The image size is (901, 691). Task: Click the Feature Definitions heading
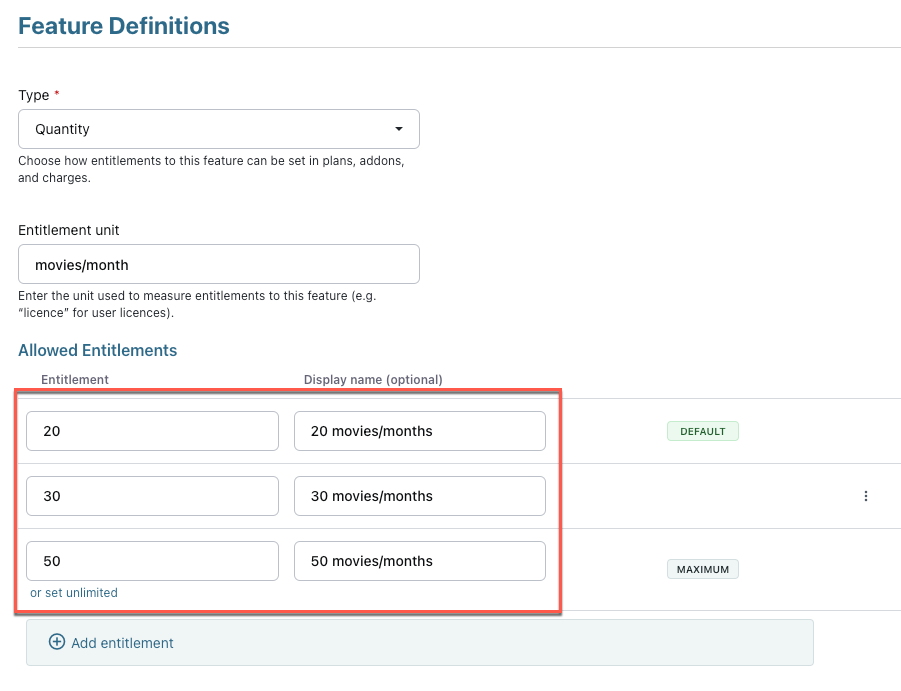124,26
